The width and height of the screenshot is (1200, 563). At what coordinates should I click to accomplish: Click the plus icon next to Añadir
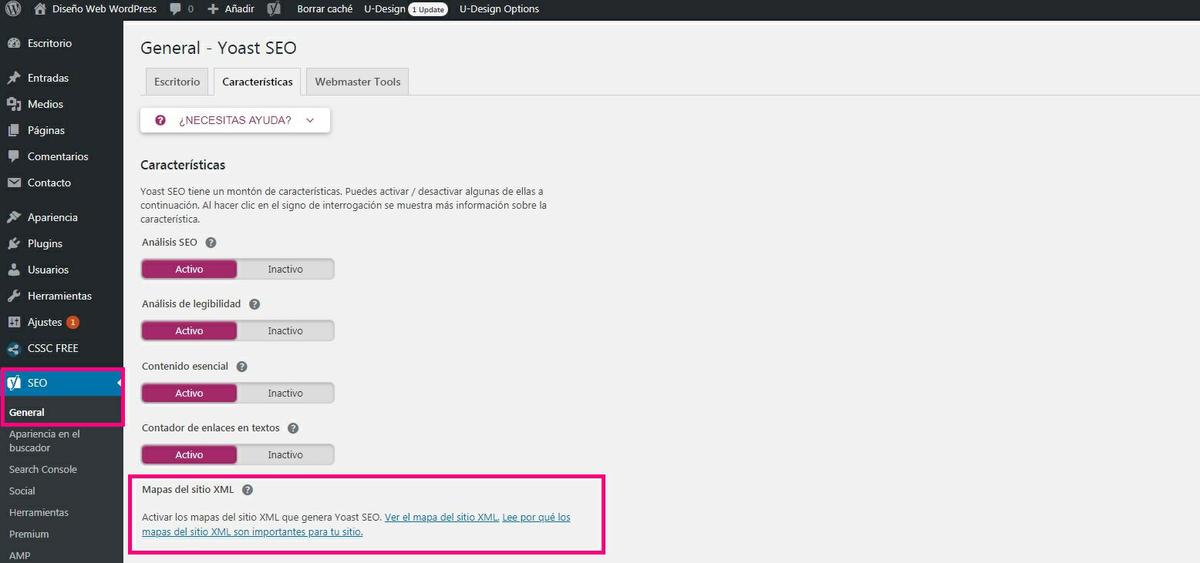click(213, 9)
